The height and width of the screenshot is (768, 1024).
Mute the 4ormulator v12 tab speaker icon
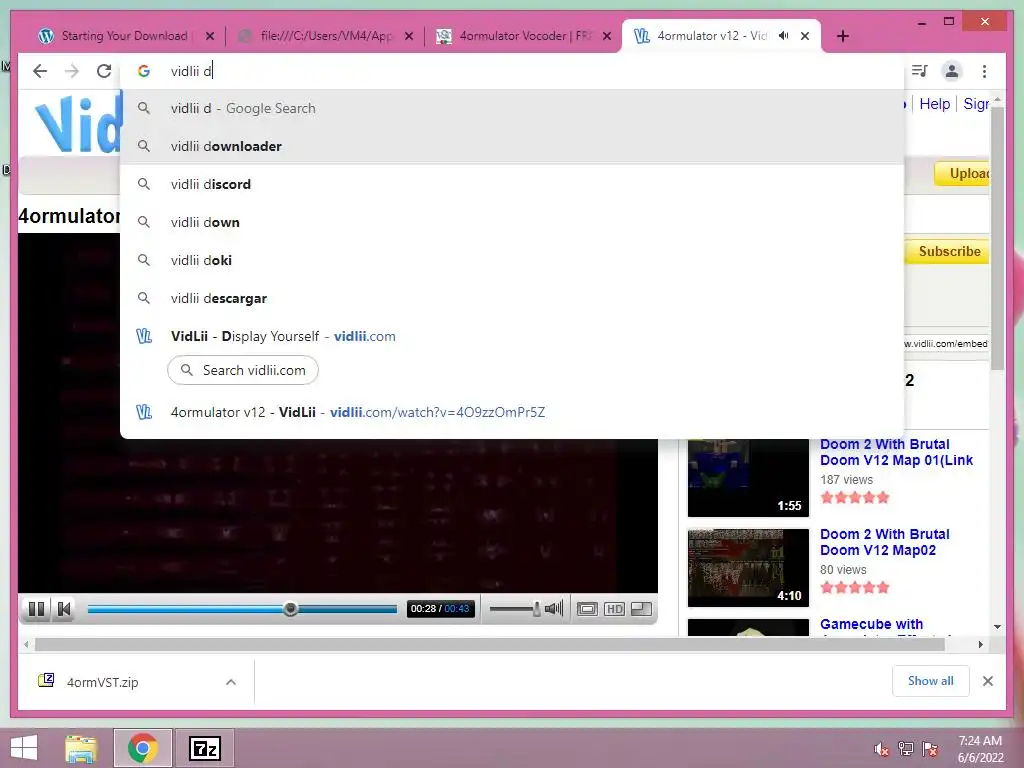tap(784, 36)
